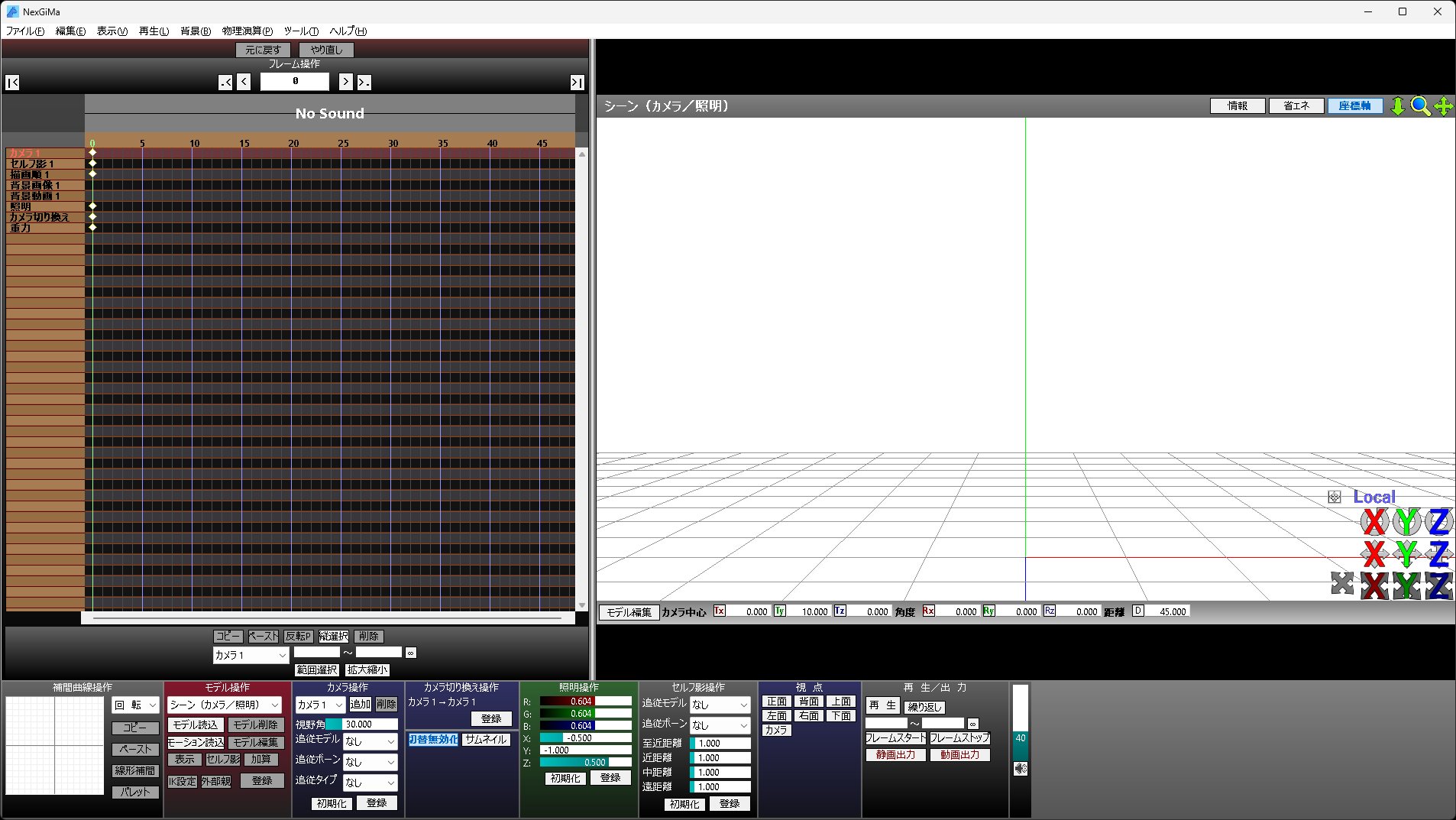This screenshot has width=1456, height=820.
Task: Toggle the 座標軸 axis display button
Action: coord(1354,106)
